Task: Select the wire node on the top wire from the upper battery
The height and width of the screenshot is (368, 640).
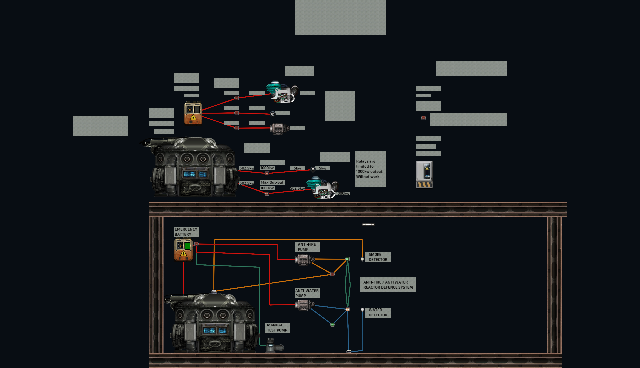Action: click(237, 98)
